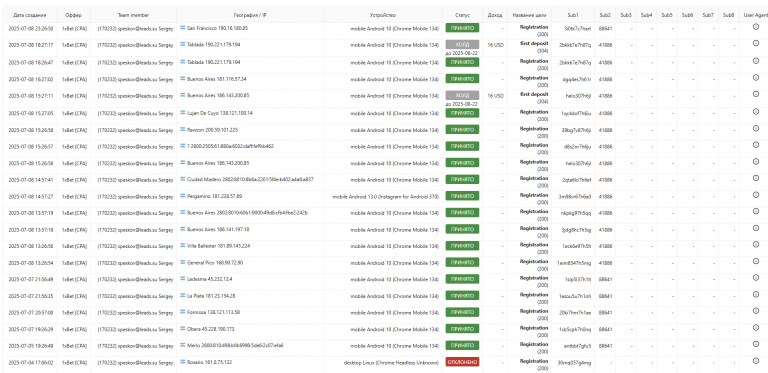The width and height of the screenshot is (768, 373).
Task: Click 'desktop Linux (Chrome Headless Unknown)' device cell
Action: [391, 363]
